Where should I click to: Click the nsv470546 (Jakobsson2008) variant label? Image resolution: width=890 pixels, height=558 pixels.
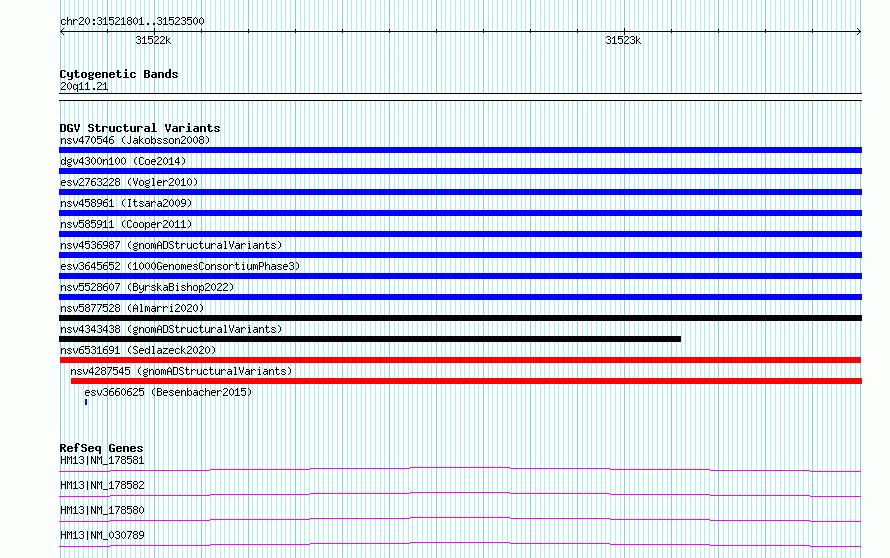(x=135, y=140)
